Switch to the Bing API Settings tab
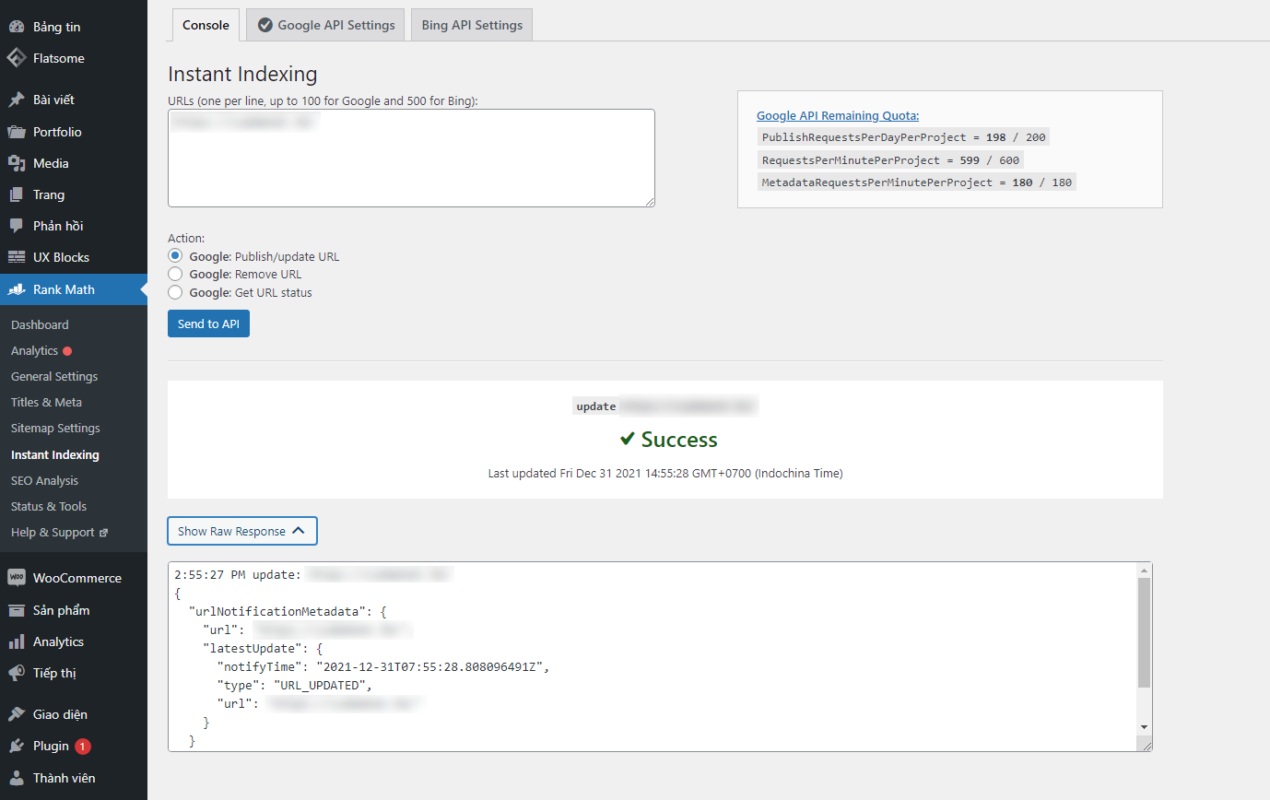This screenshot has width=1270, height=800. click(x=472, y=25)
